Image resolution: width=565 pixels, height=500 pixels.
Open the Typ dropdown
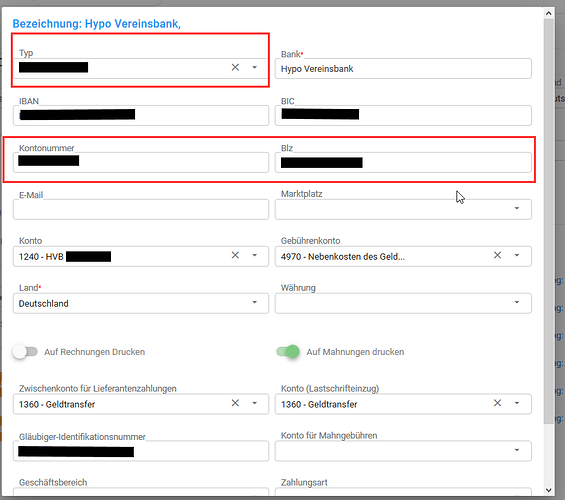point(254,67)
